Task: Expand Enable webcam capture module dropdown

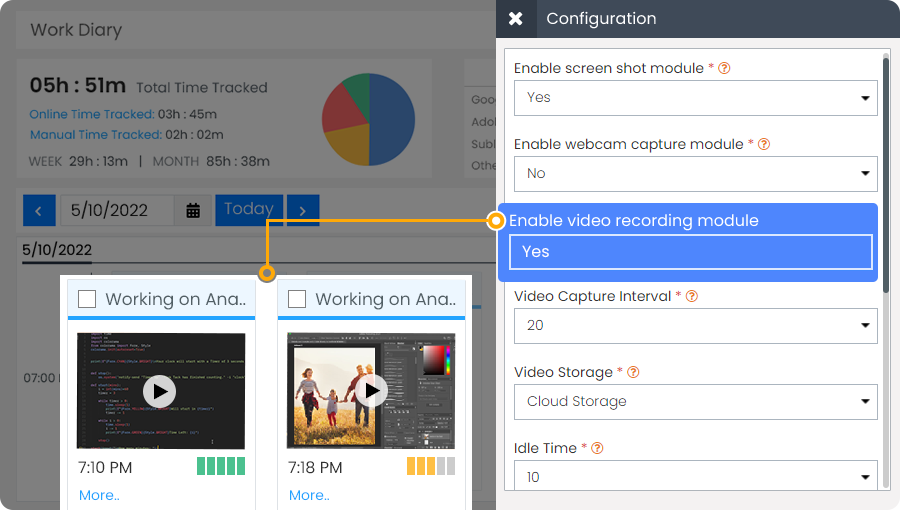Action: tap(696, 174)
